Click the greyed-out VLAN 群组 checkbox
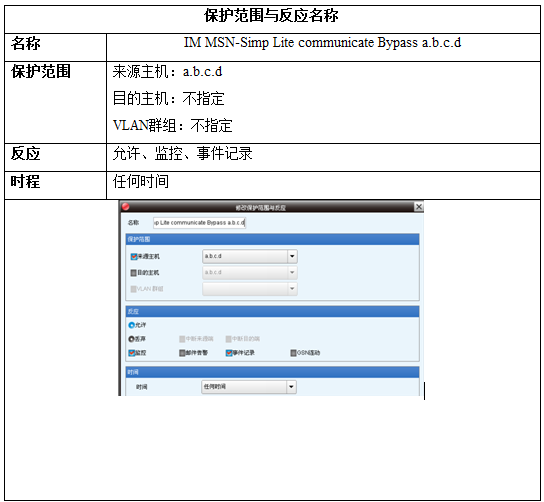The height and width of the screenshot is (502, 544). 134,289
